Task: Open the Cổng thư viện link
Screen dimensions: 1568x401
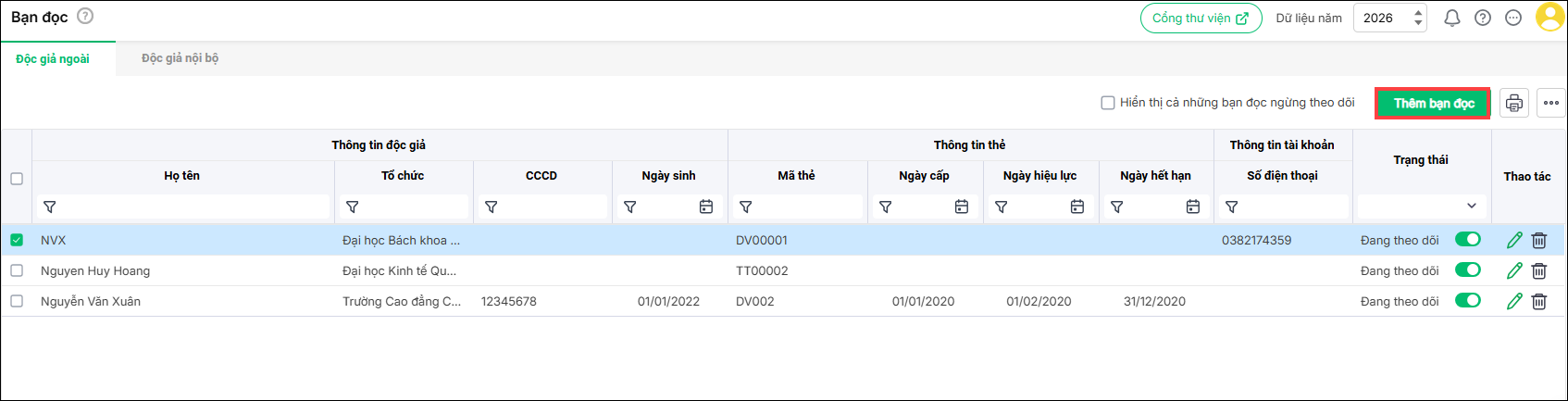Action: coord(1201,19)
